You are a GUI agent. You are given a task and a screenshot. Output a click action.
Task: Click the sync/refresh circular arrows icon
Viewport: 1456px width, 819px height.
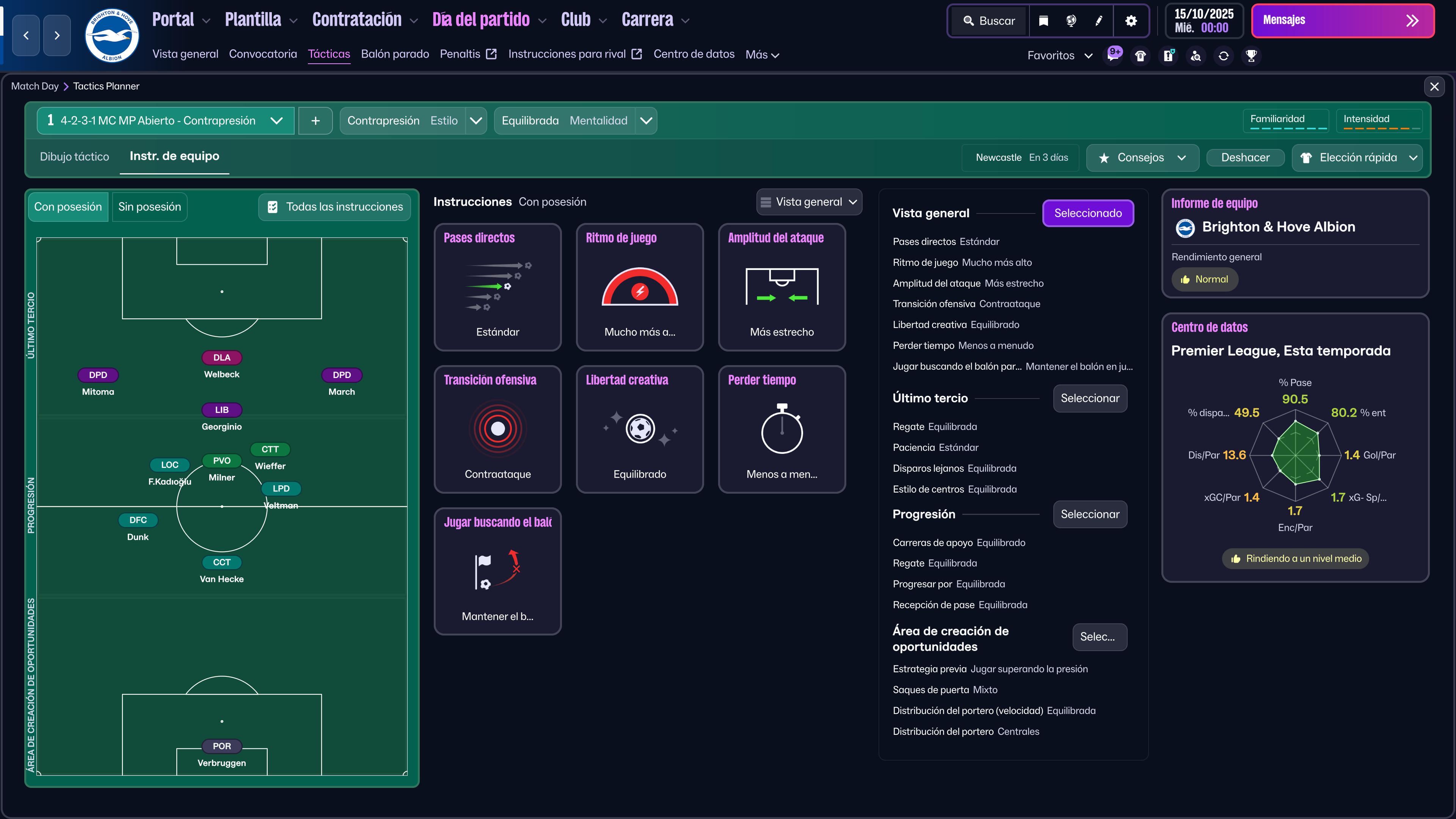(x=1224, y=55)
